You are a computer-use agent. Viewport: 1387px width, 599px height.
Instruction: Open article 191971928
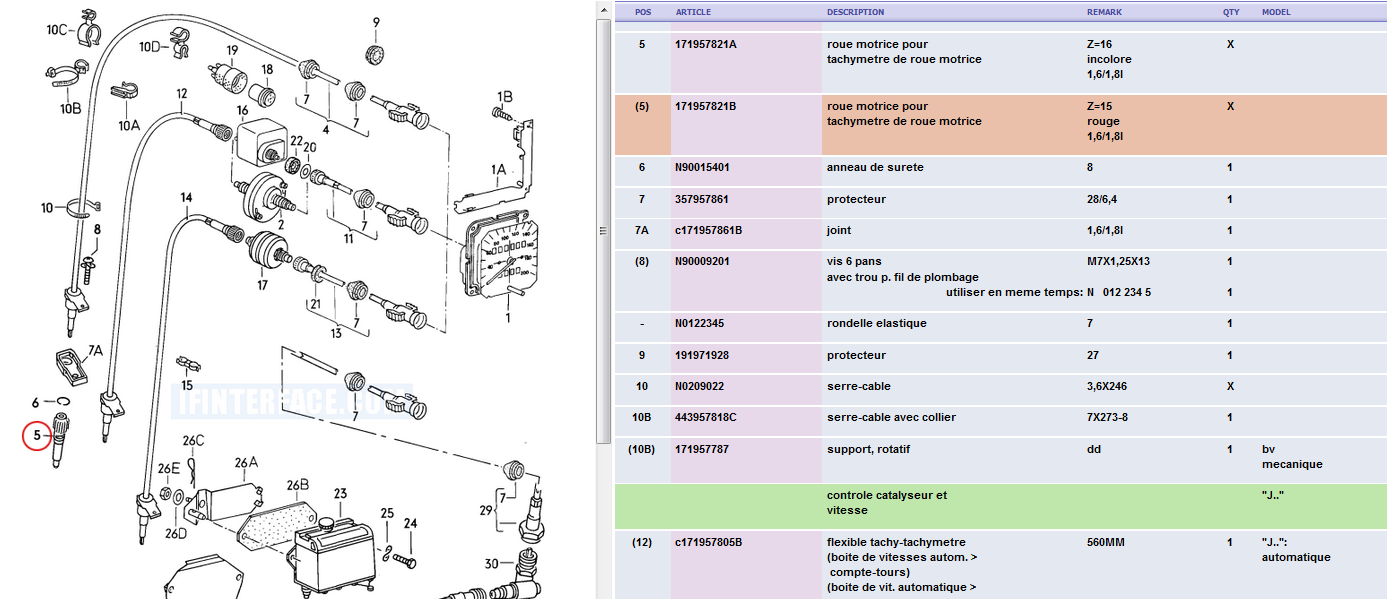pos(702,356)
